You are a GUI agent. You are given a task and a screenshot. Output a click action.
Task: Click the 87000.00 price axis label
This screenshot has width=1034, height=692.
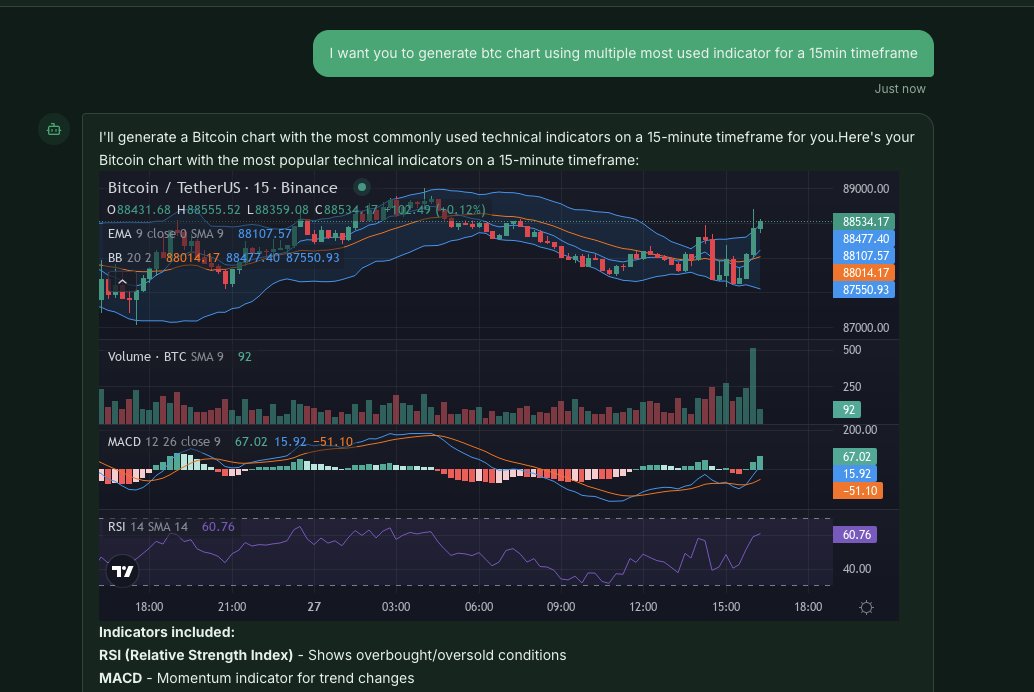866,328
